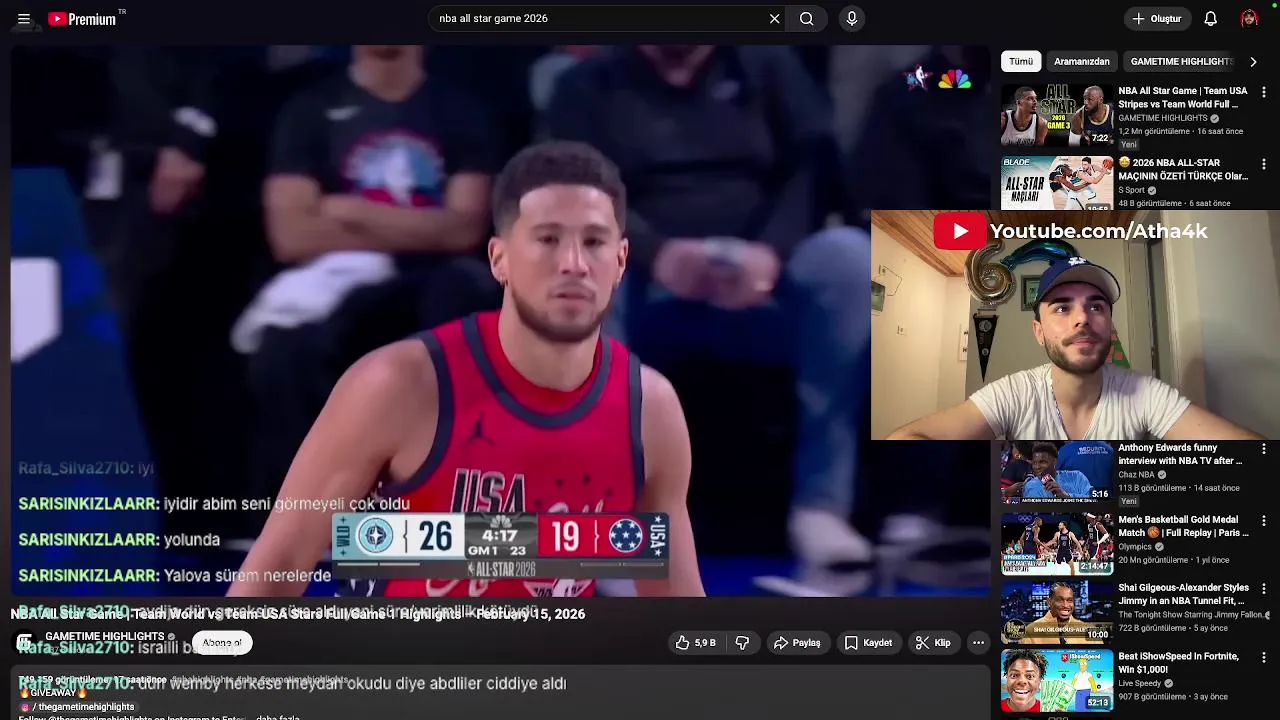
Task: Click sidebar channel 'Olympics'
Action: click(x=1135, y=547)
